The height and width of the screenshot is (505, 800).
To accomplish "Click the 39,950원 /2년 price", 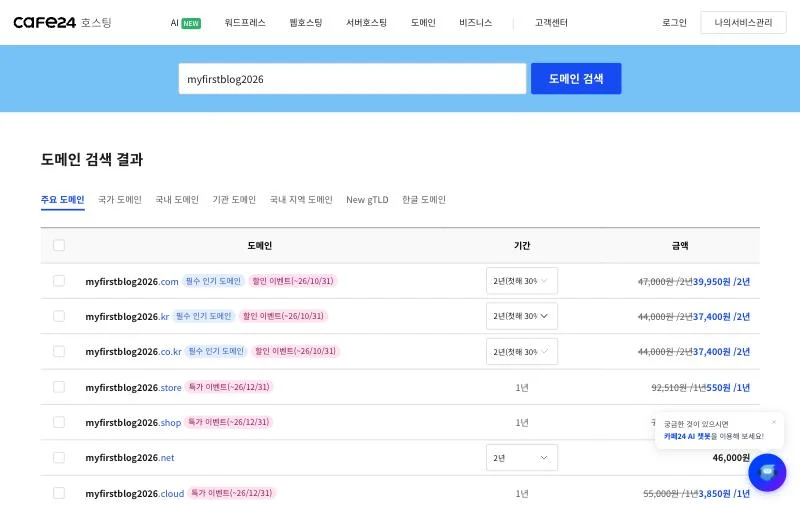I will 721,282.
